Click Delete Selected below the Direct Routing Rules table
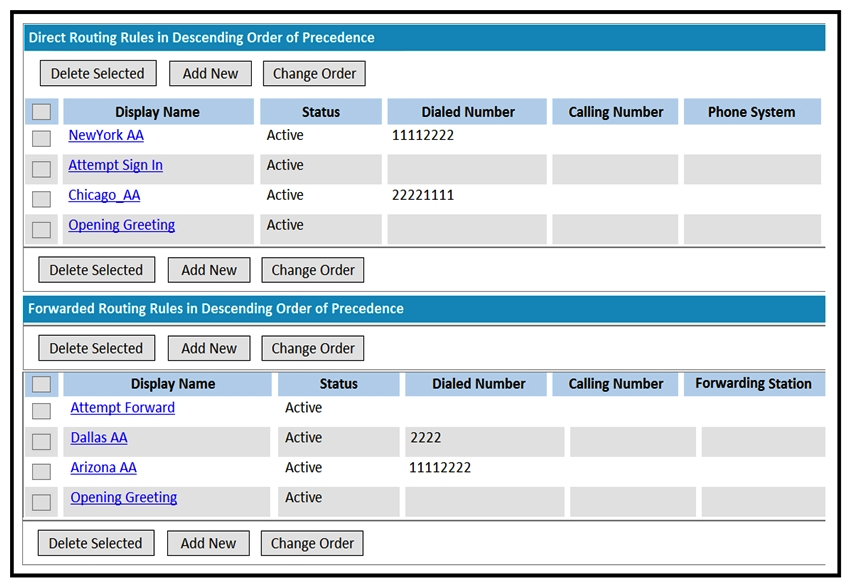 [96, 270]
